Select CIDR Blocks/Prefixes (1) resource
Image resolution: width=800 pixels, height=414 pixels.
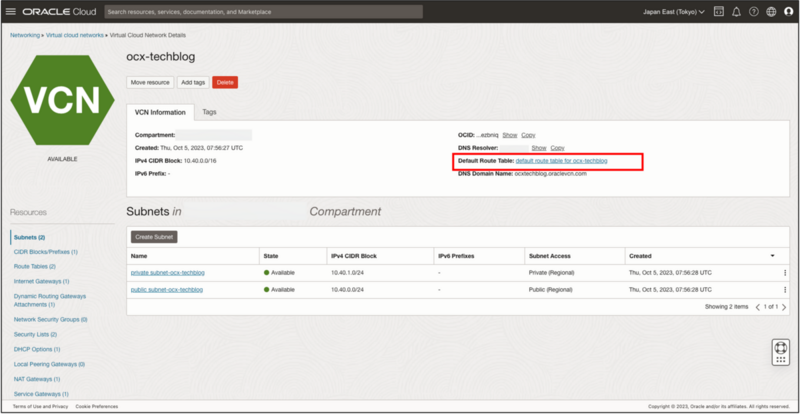45,252
